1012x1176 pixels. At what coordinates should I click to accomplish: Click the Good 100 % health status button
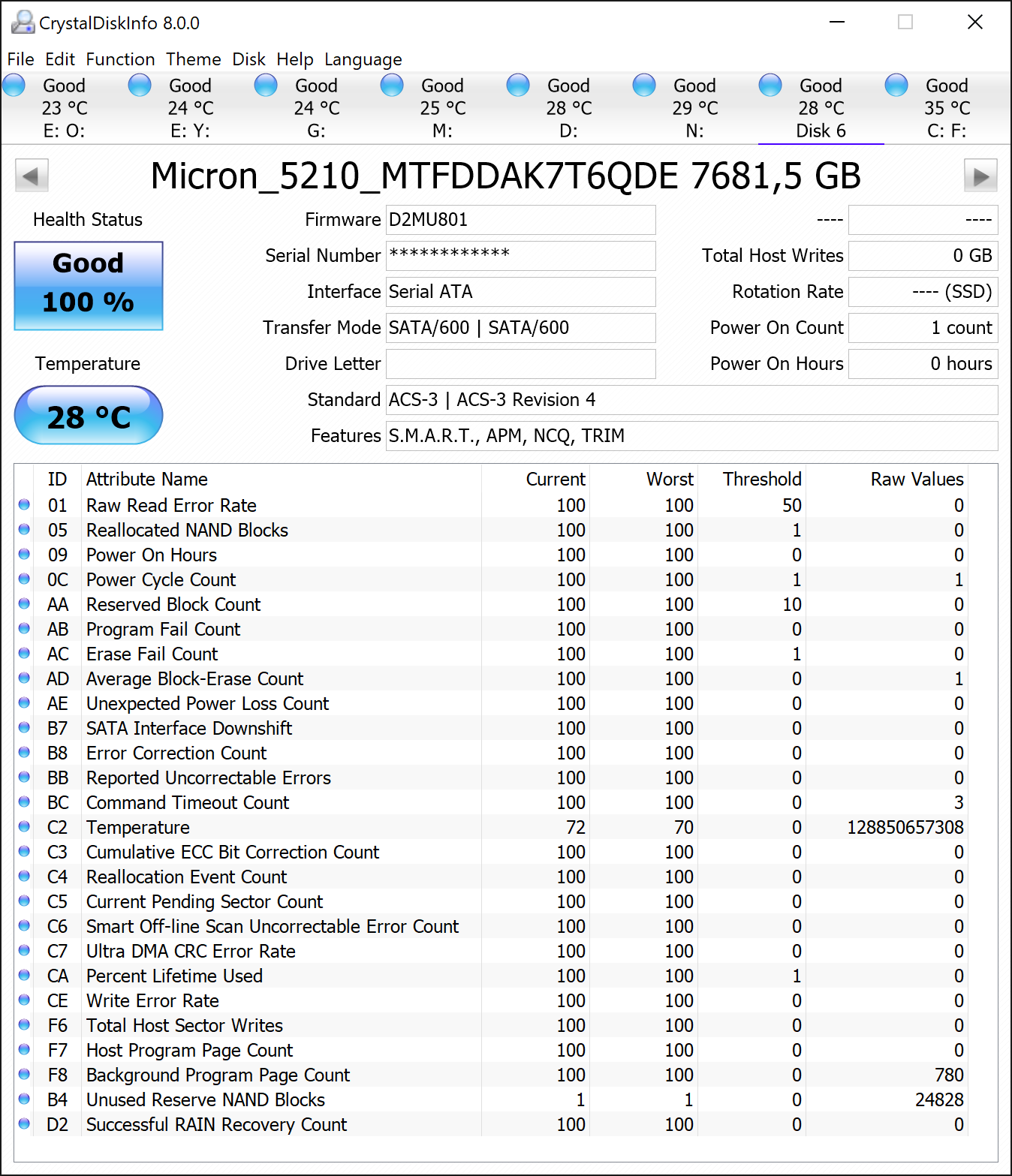(89, 285)
